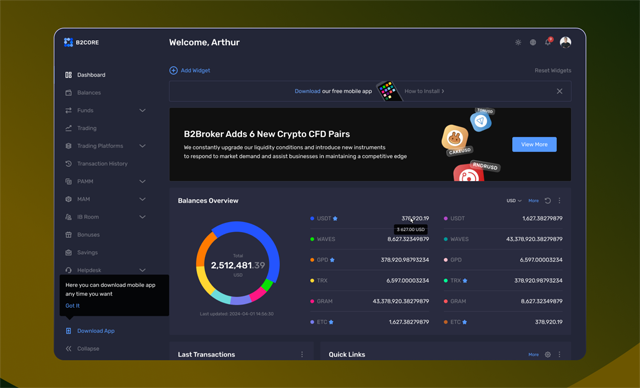The width and height of the screenshot is (640, 388).
Task: Open the language globe icon
Action: point(533,42)
